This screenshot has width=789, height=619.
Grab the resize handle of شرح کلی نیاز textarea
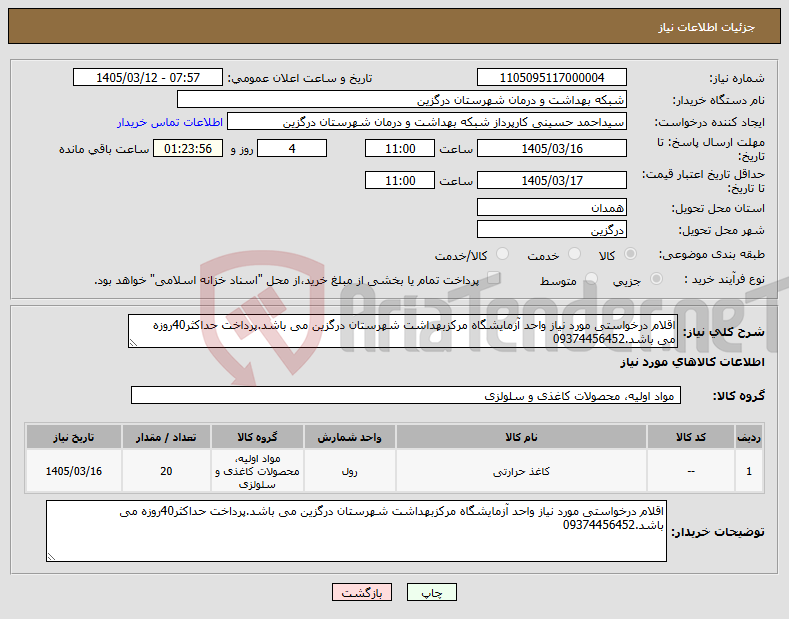pos(133,343)
